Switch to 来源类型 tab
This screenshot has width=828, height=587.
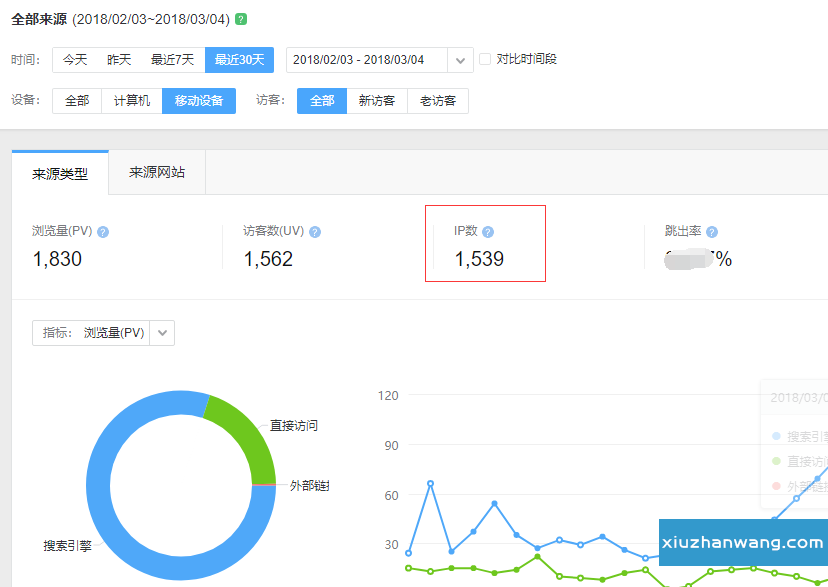60,173
